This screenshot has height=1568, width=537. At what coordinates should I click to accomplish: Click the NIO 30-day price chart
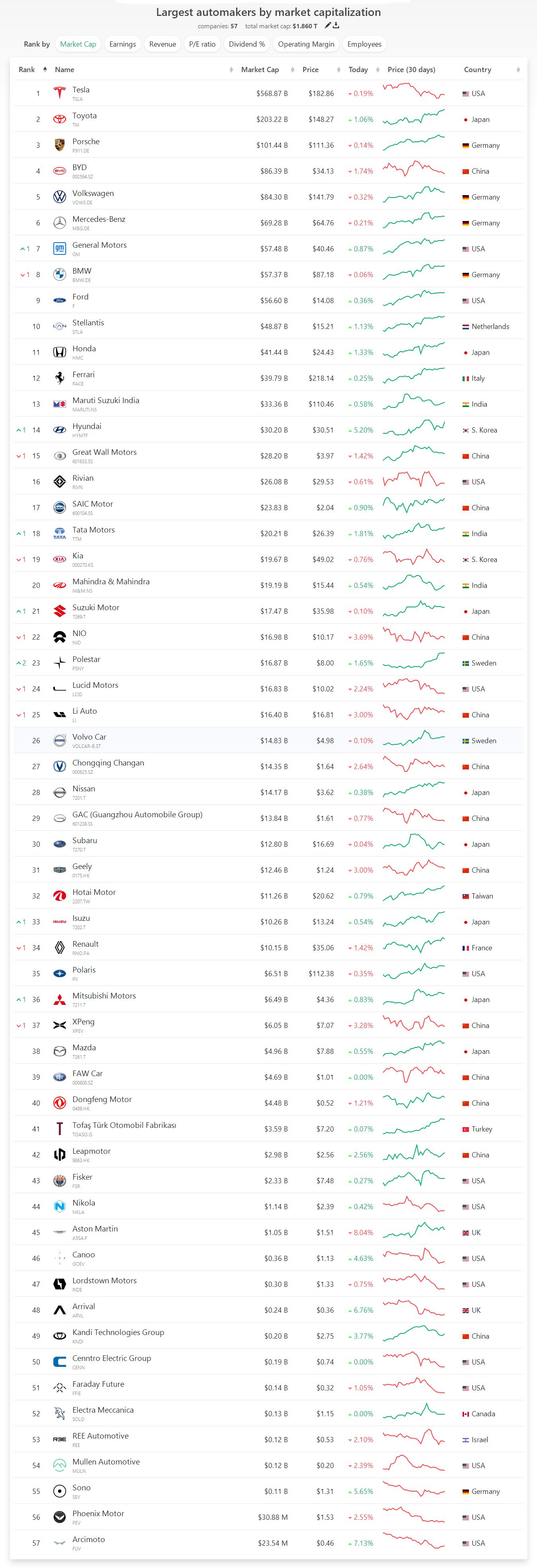point(414,637)
